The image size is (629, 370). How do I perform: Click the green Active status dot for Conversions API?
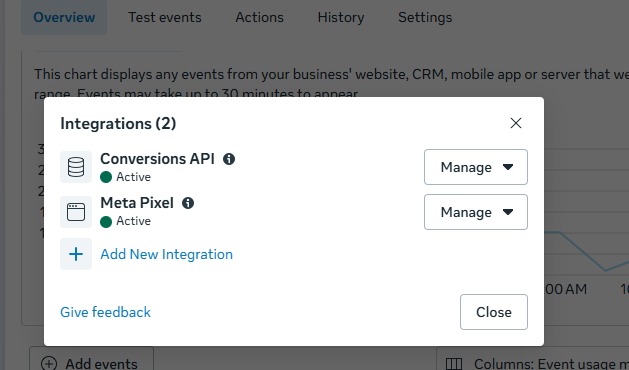point(106,177)
